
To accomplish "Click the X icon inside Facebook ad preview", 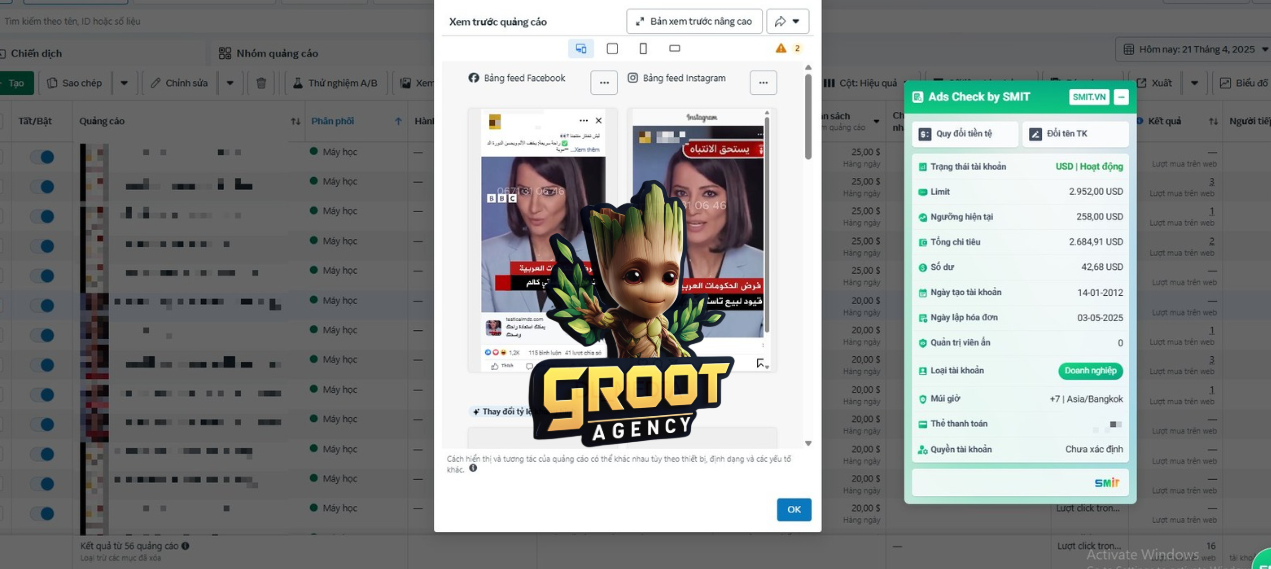I will tap(599, 120).
